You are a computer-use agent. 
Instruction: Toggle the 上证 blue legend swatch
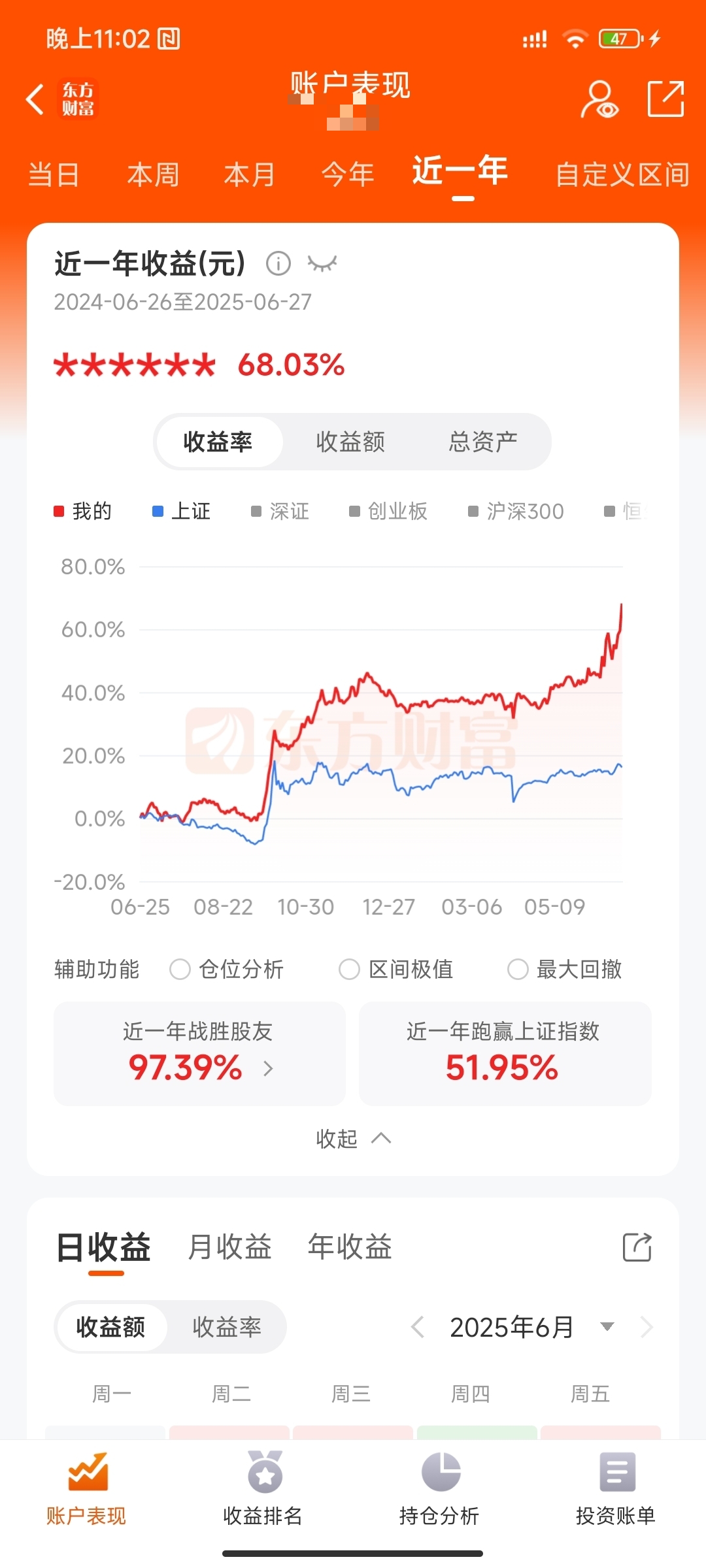click(x=158, y=511)
